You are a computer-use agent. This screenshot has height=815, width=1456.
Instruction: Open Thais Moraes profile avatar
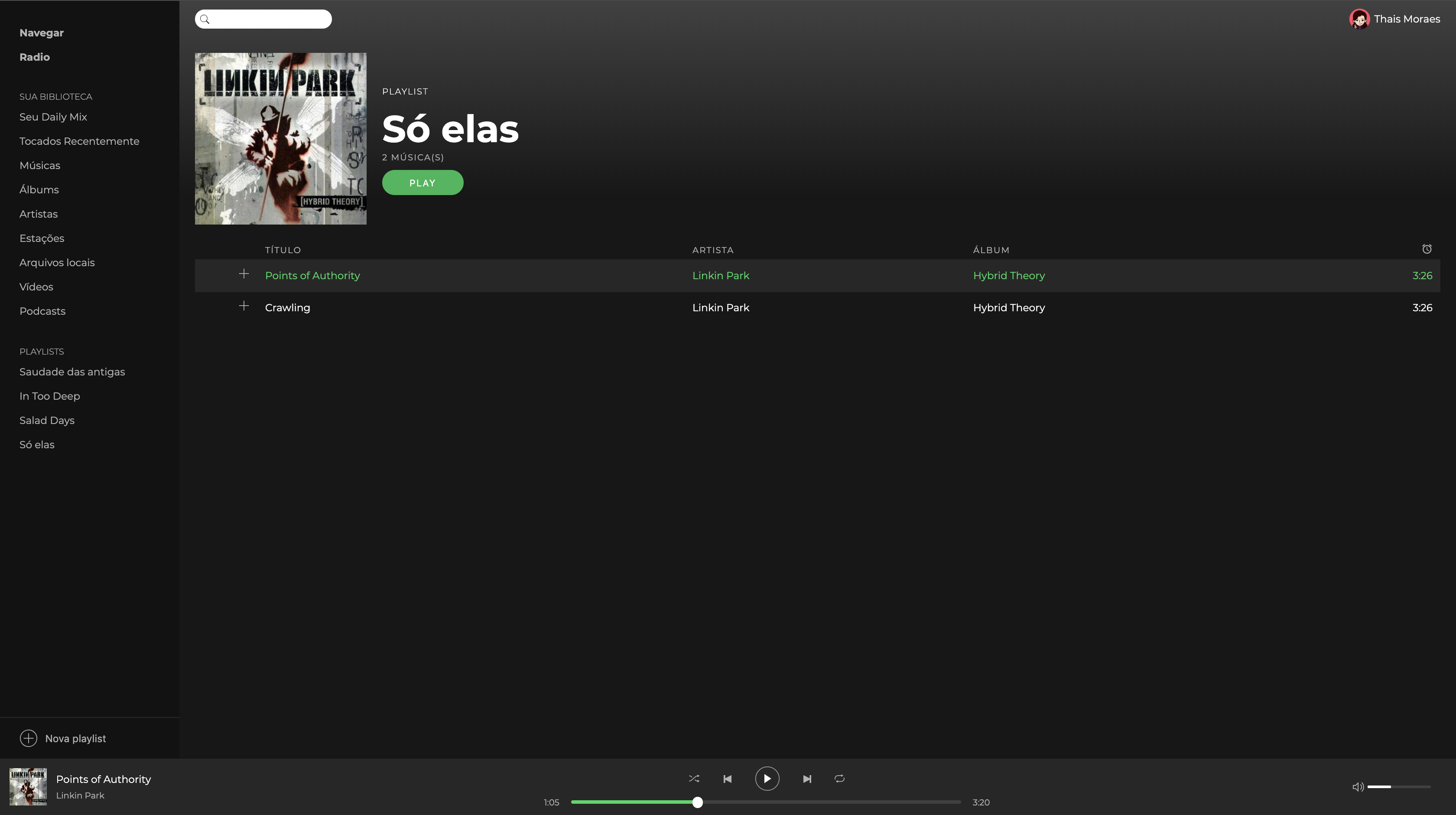click(x=1359, y=19)
